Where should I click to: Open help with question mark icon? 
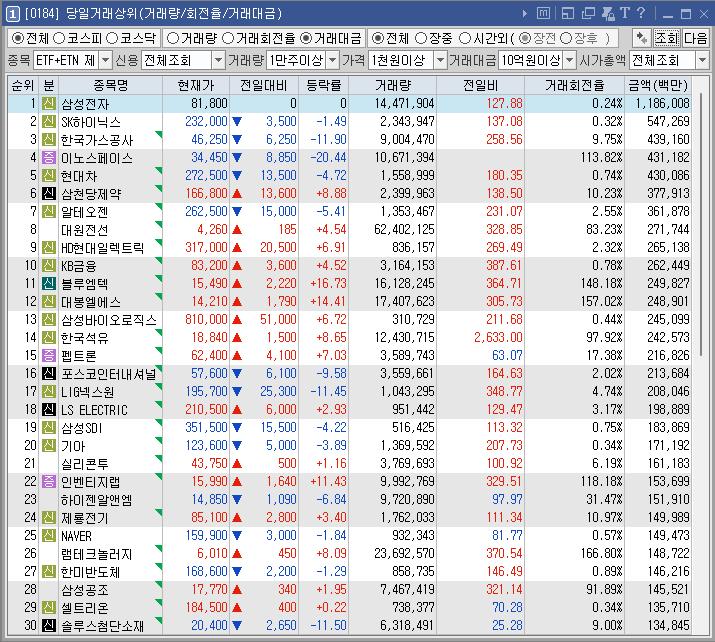(x=641, y=13)
